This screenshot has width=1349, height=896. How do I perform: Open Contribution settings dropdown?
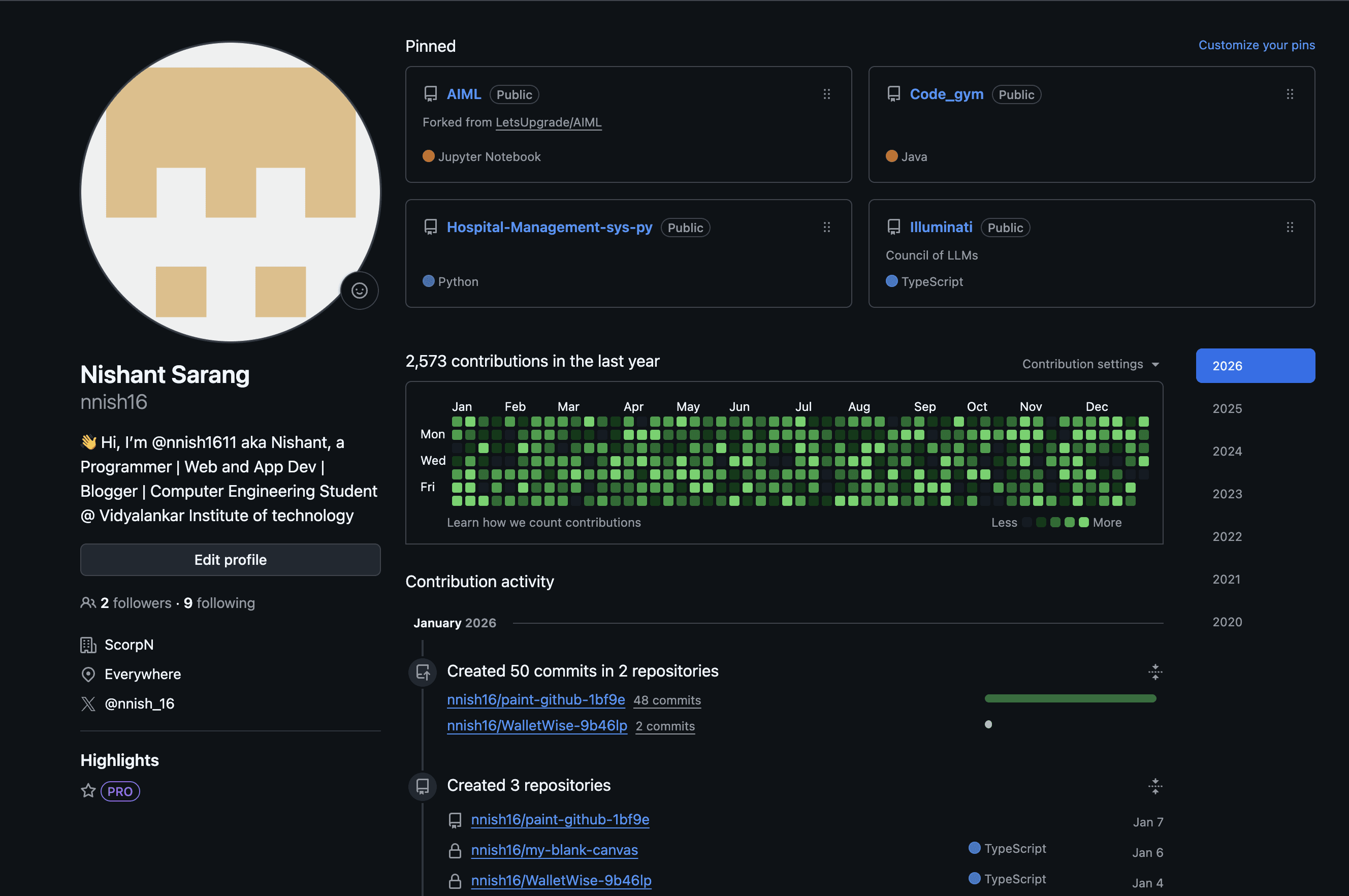pyautogui.click(x=1090, y=364)
